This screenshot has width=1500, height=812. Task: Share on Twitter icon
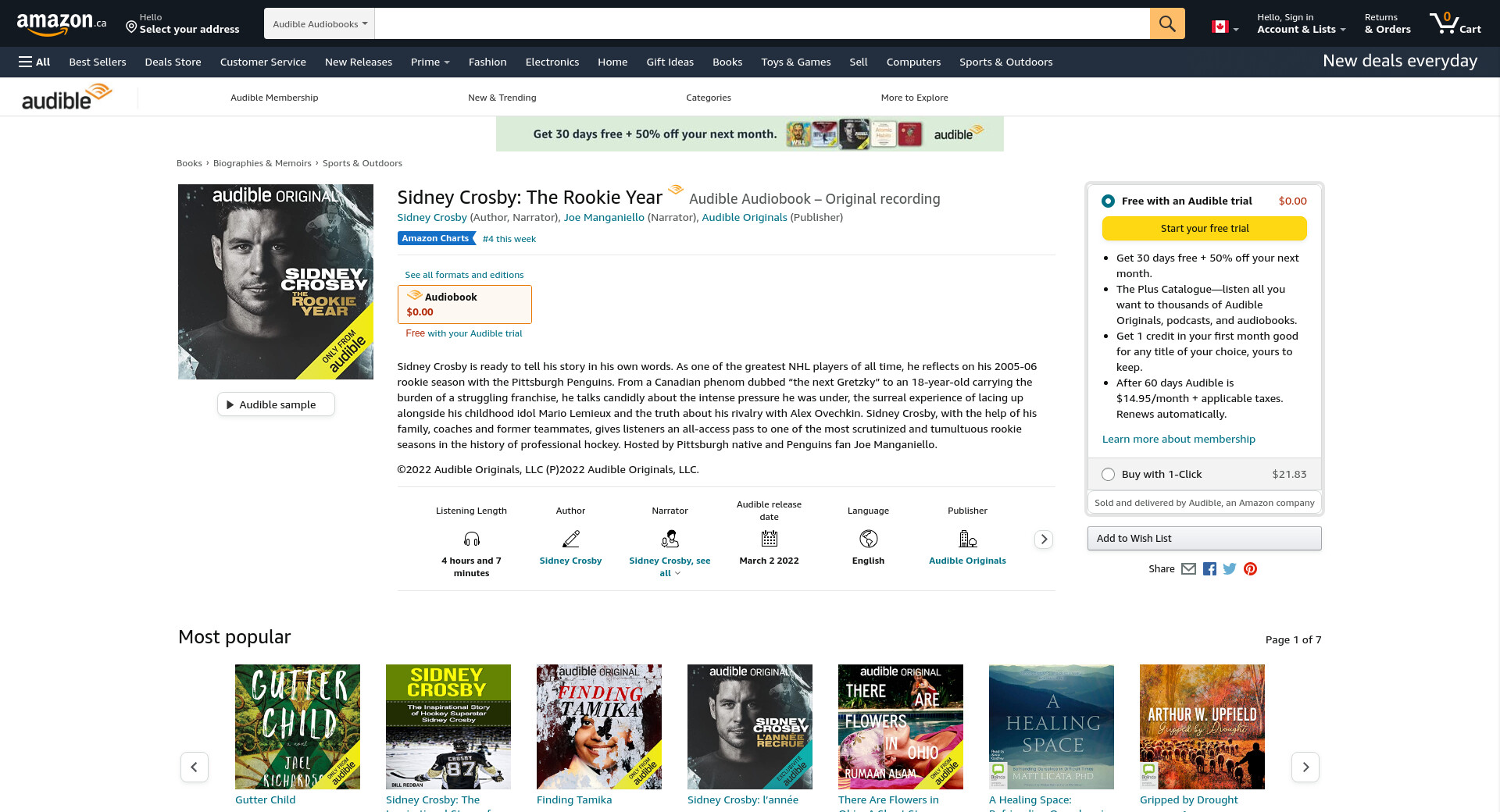[x=1230, y=569]
